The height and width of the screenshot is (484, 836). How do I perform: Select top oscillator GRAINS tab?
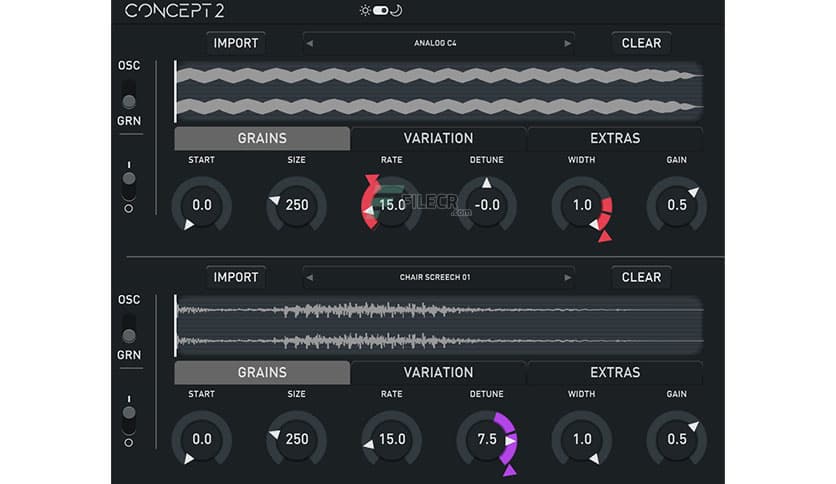coord(262,139)
